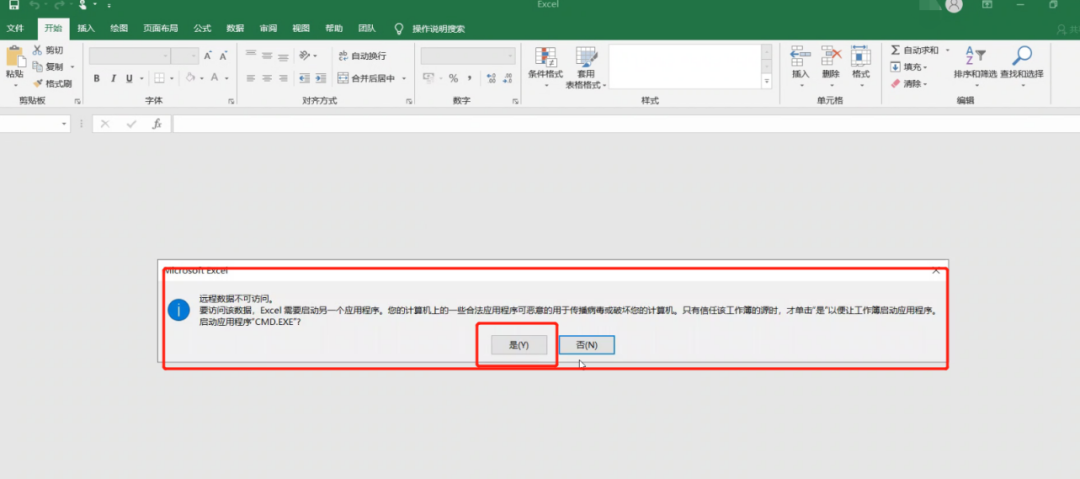Toggle Align Left
Image resolution: width=1080 pixels, height=479 pixels.
point(251,79)
